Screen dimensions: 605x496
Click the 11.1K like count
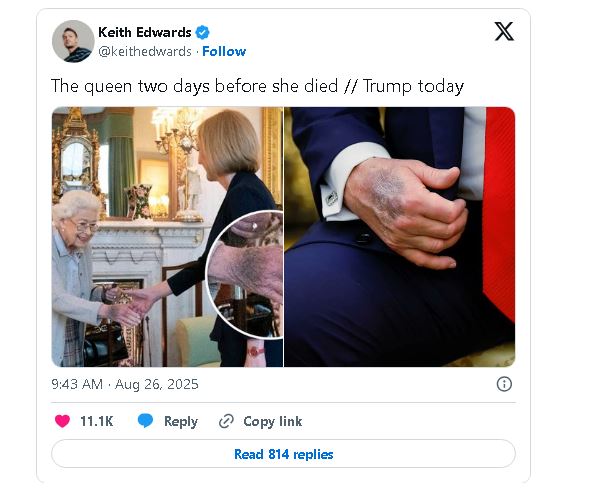pos(96,421)
